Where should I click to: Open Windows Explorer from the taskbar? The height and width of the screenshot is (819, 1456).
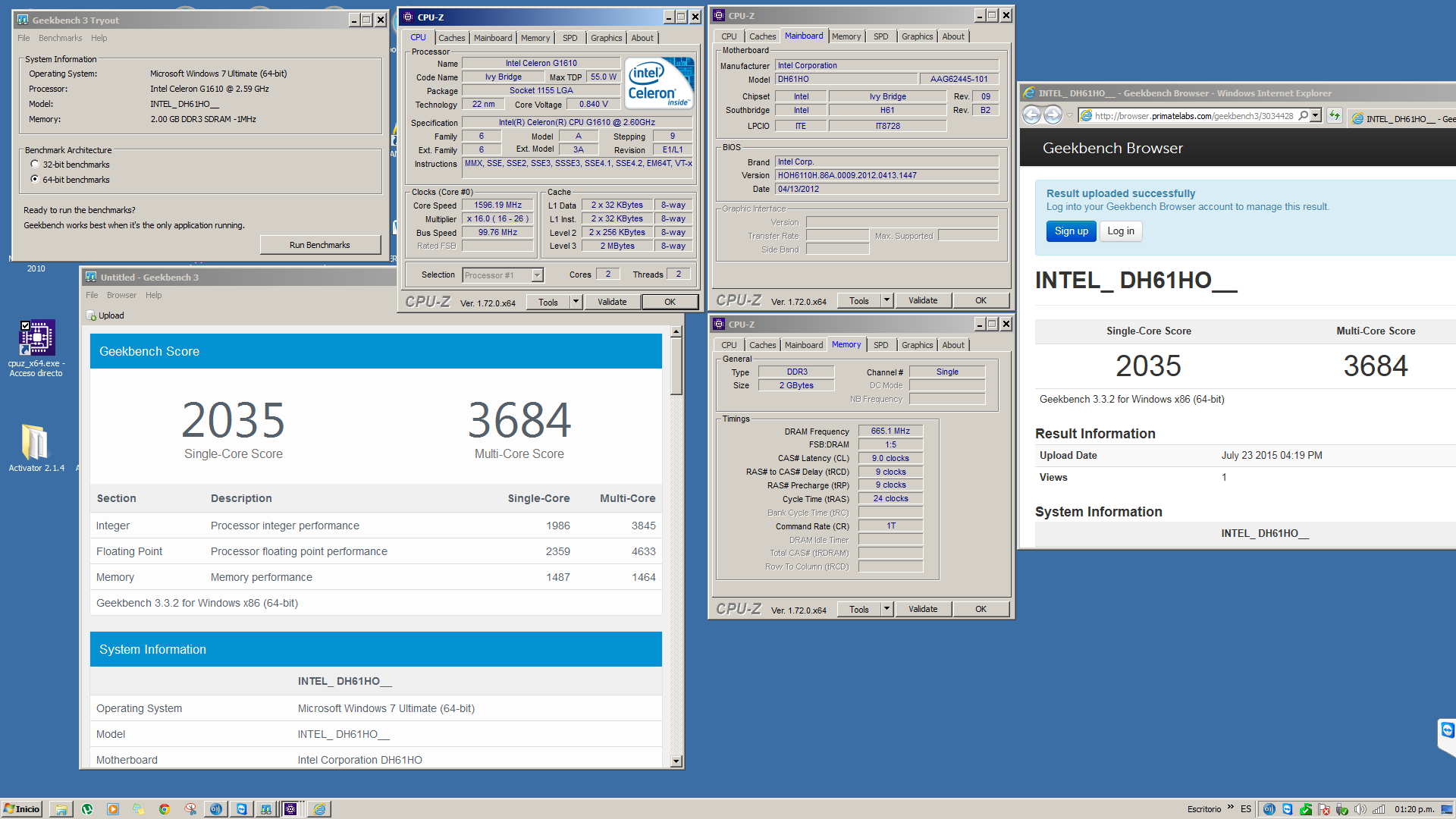[x=61, y=809]
